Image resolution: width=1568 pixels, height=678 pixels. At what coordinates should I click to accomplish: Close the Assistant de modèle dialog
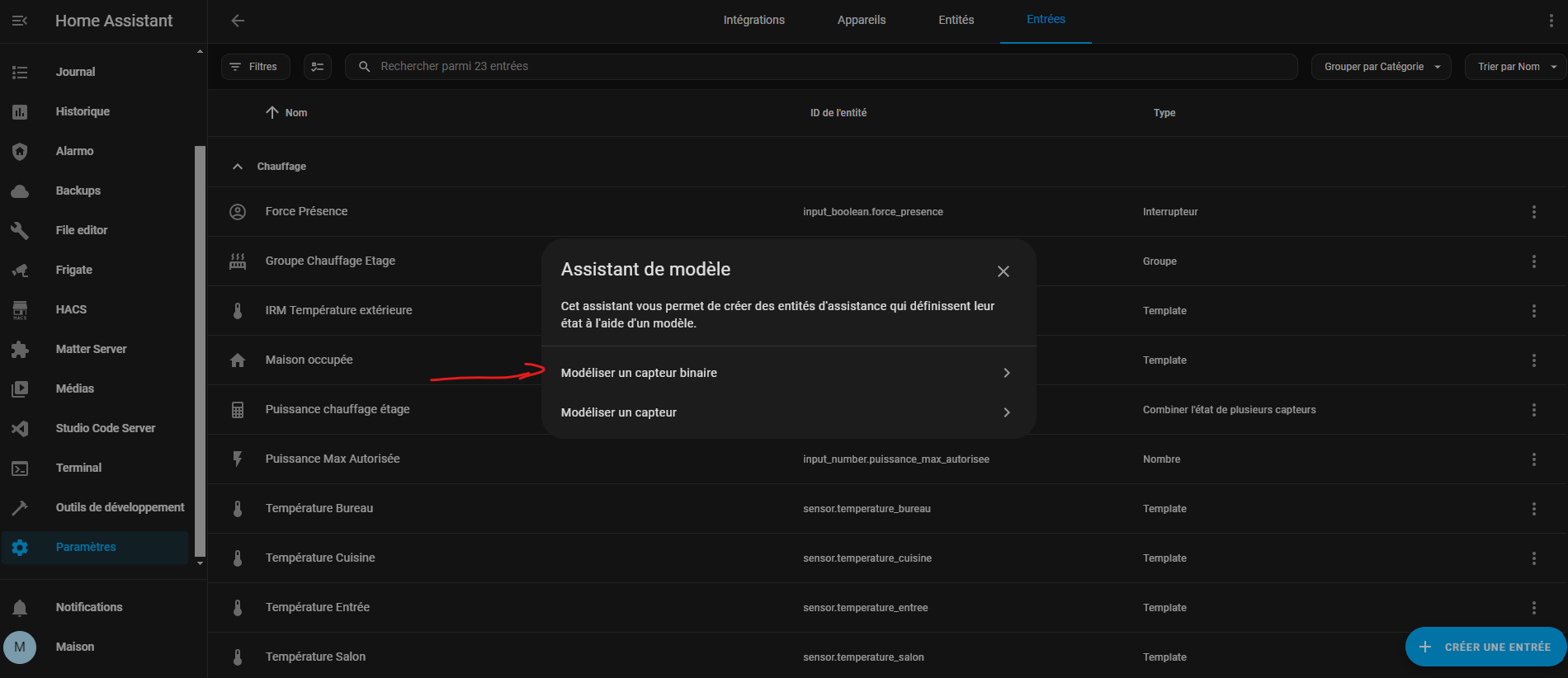pos(1003,271)
